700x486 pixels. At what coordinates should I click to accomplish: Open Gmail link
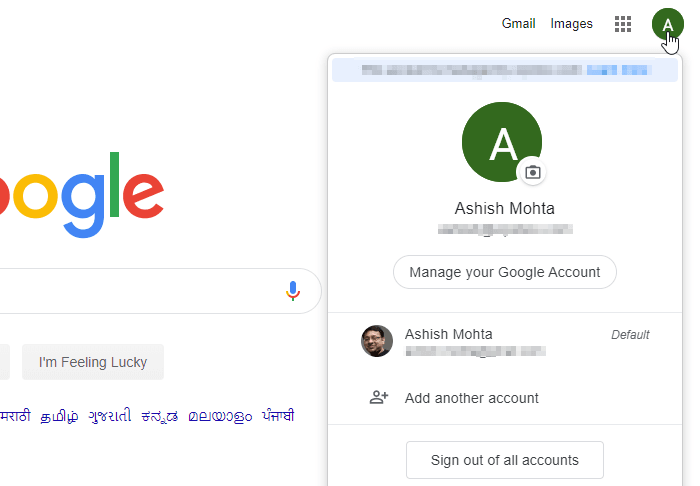pyautogui.click(x=518, y=23)
